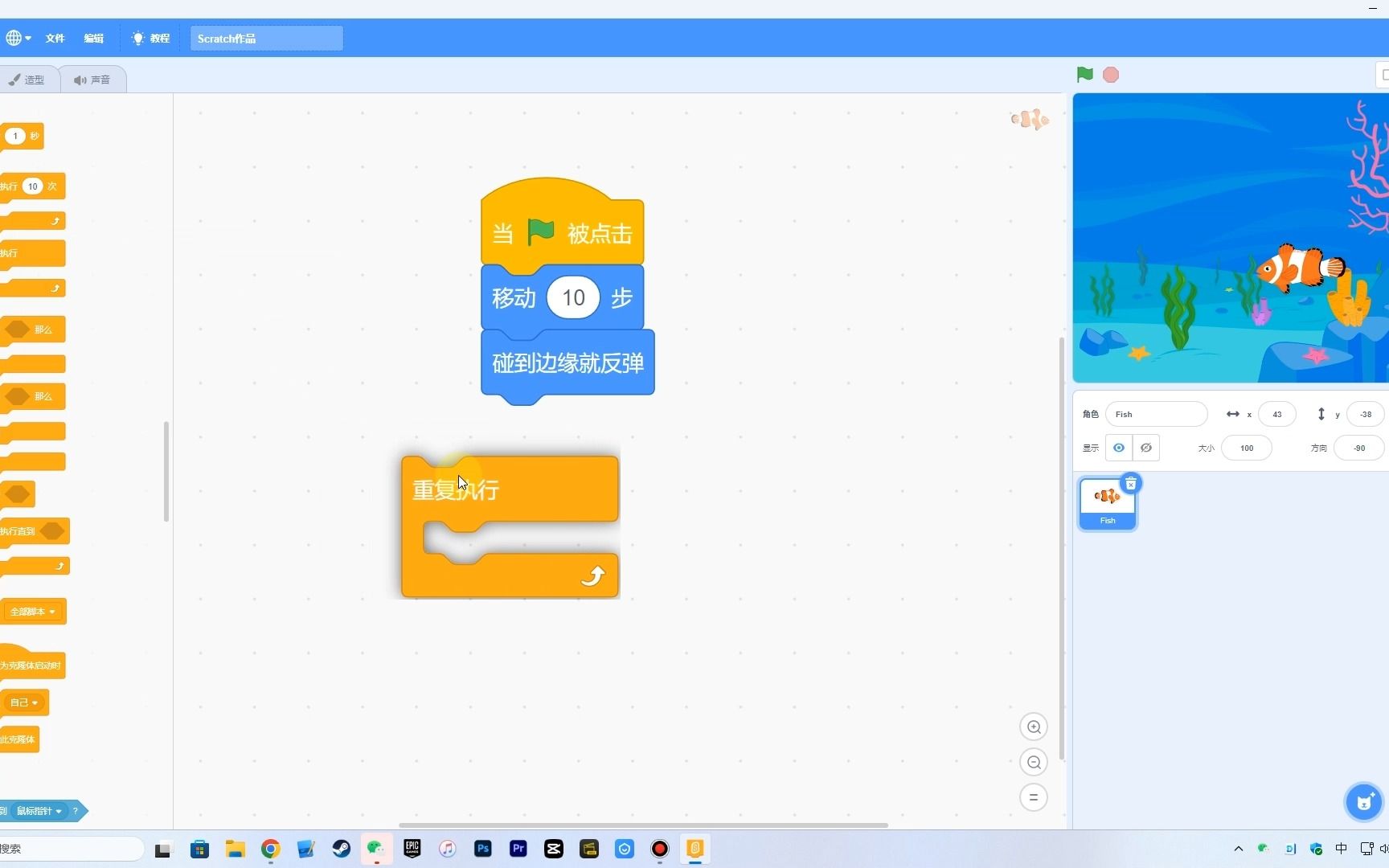Open Premiere Pro from the taskbar
1389x868 pixels.
(x=518, y=849)
